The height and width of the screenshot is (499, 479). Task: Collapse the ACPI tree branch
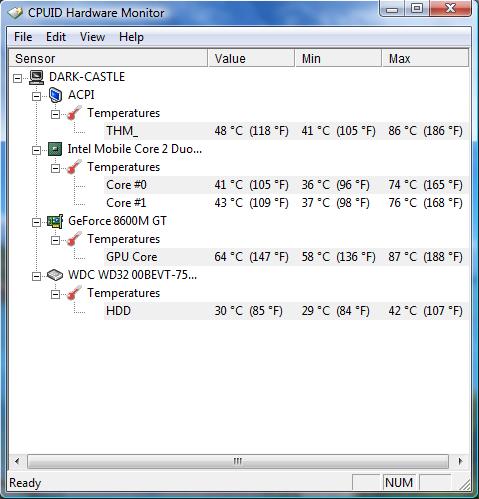pos(36,96)
